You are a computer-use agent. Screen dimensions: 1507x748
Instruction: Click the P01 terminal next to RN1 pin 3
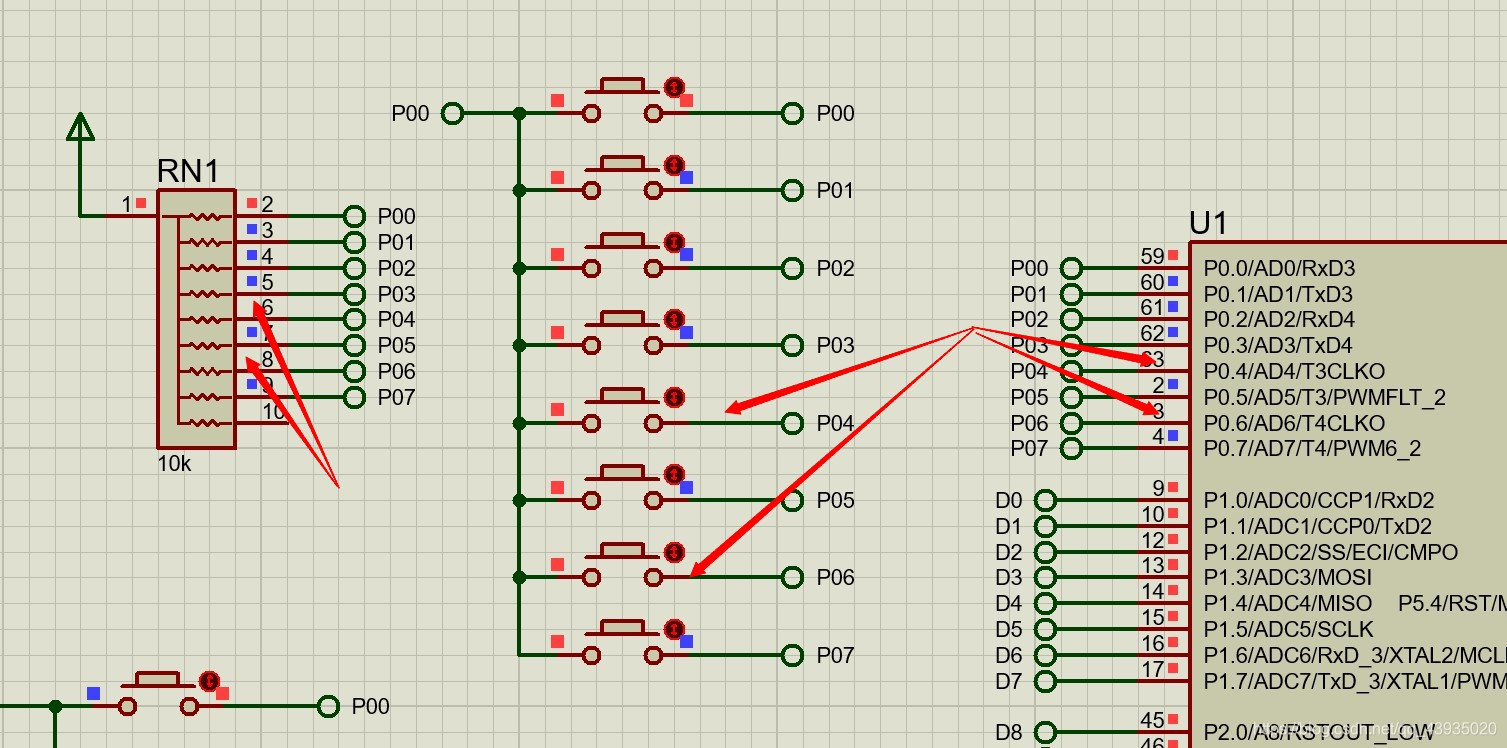tap(353, 242)
